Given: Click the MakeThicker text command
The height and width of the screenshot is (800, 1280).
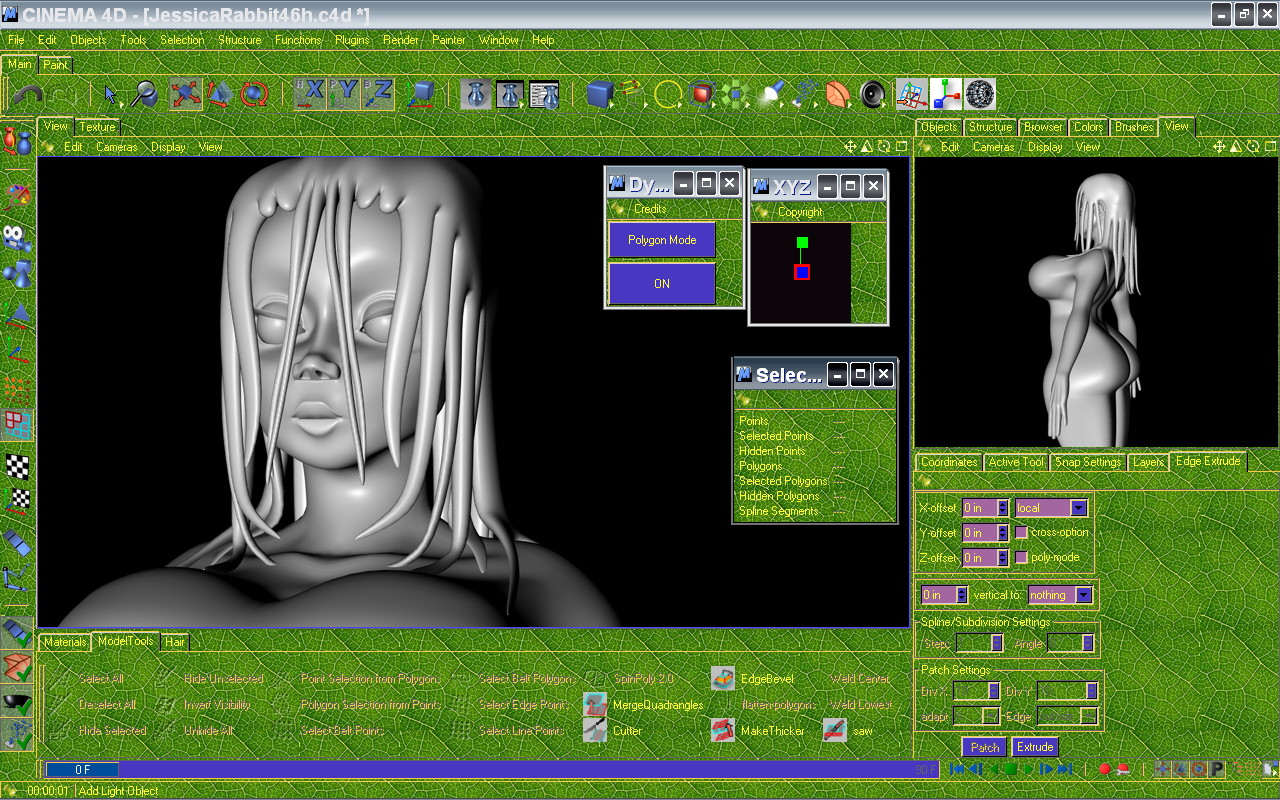Looking at the screenshot, I should click(772, 731).
